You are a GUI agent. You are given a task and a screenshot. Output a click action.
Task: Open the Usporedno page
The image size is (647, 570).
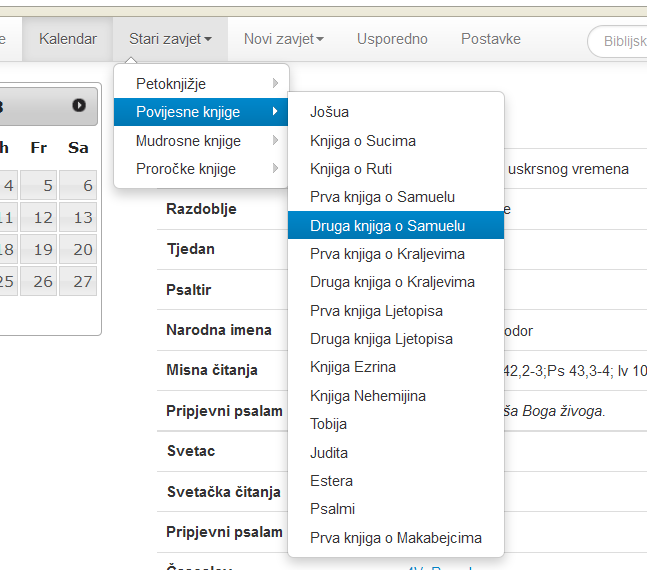[392, 39]
